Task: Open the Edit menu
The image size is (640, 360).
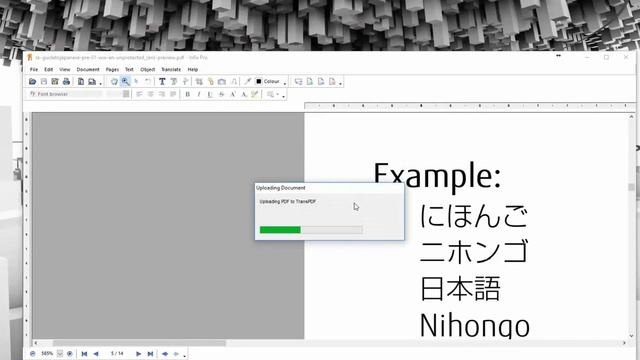Action: (49, 69)
